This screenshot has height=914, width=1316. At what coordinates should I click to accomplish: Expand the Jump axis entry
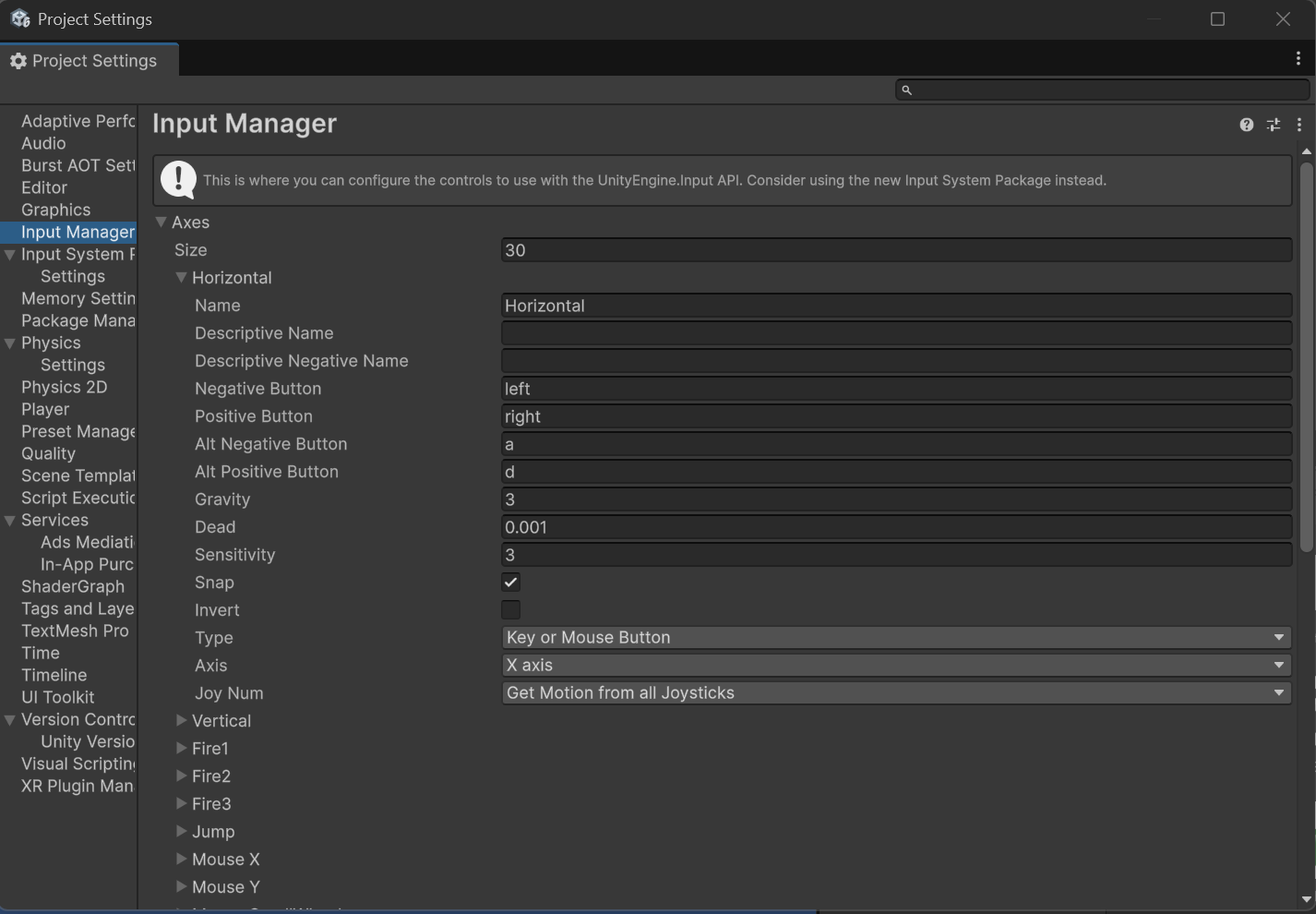(181, 832)
